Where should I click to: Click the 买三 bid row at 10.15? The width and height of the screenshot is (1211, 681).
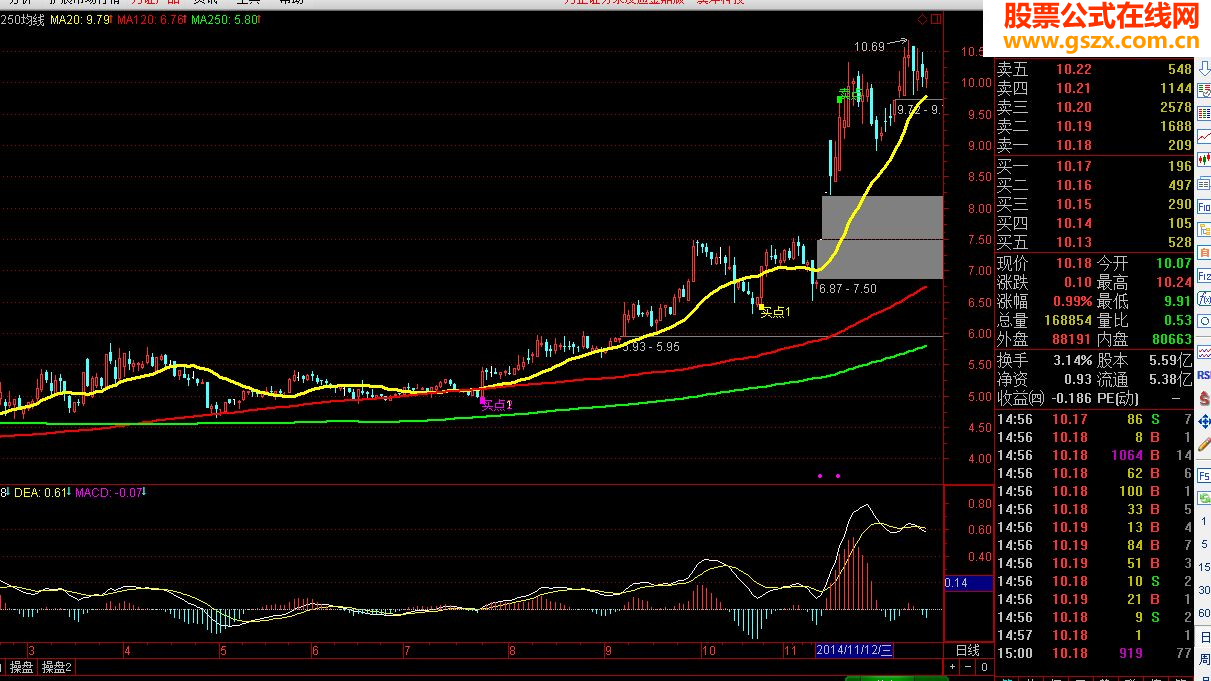tap(1094, 204)
